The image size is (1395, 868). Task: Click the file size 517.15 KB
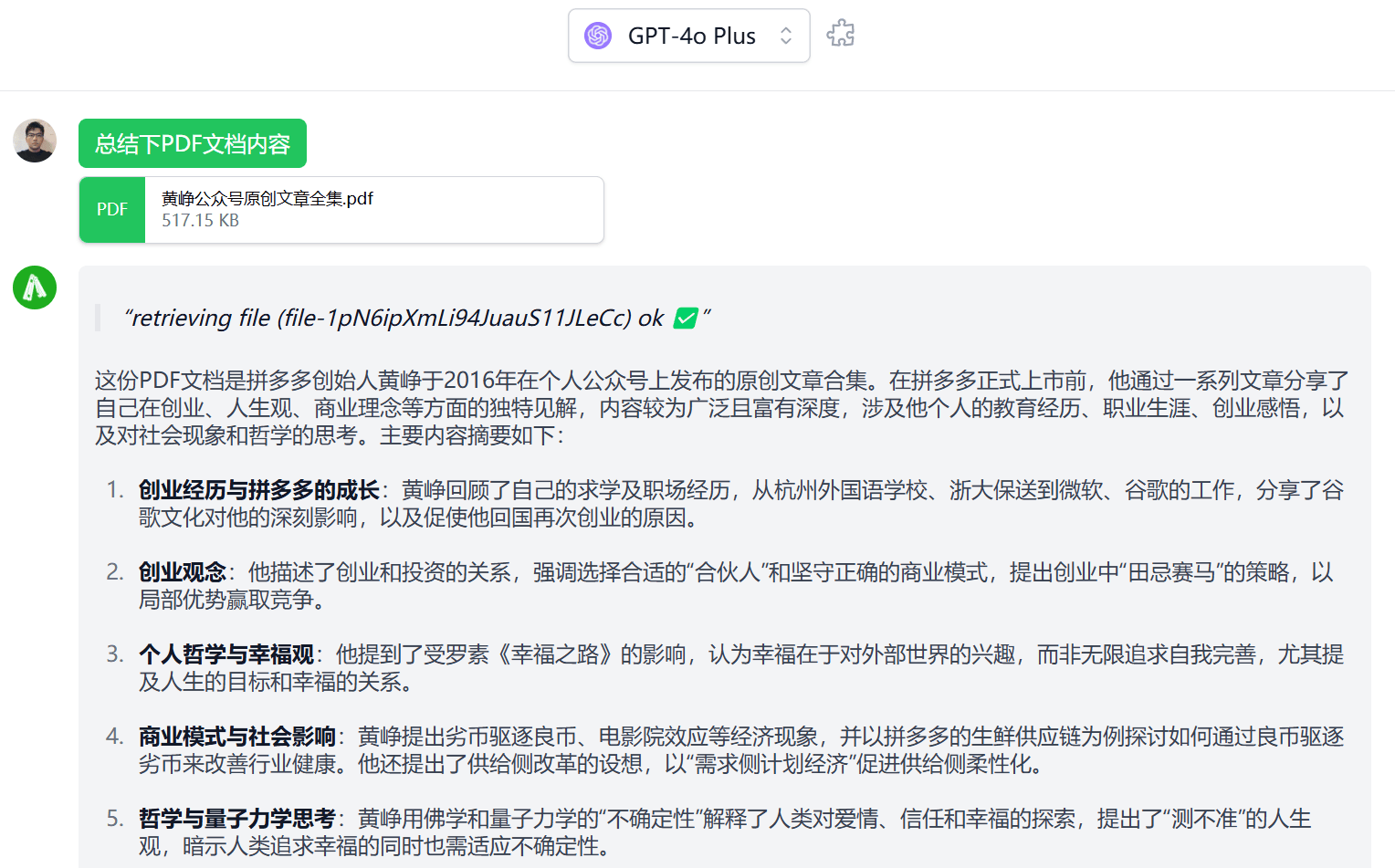[200, 221]
